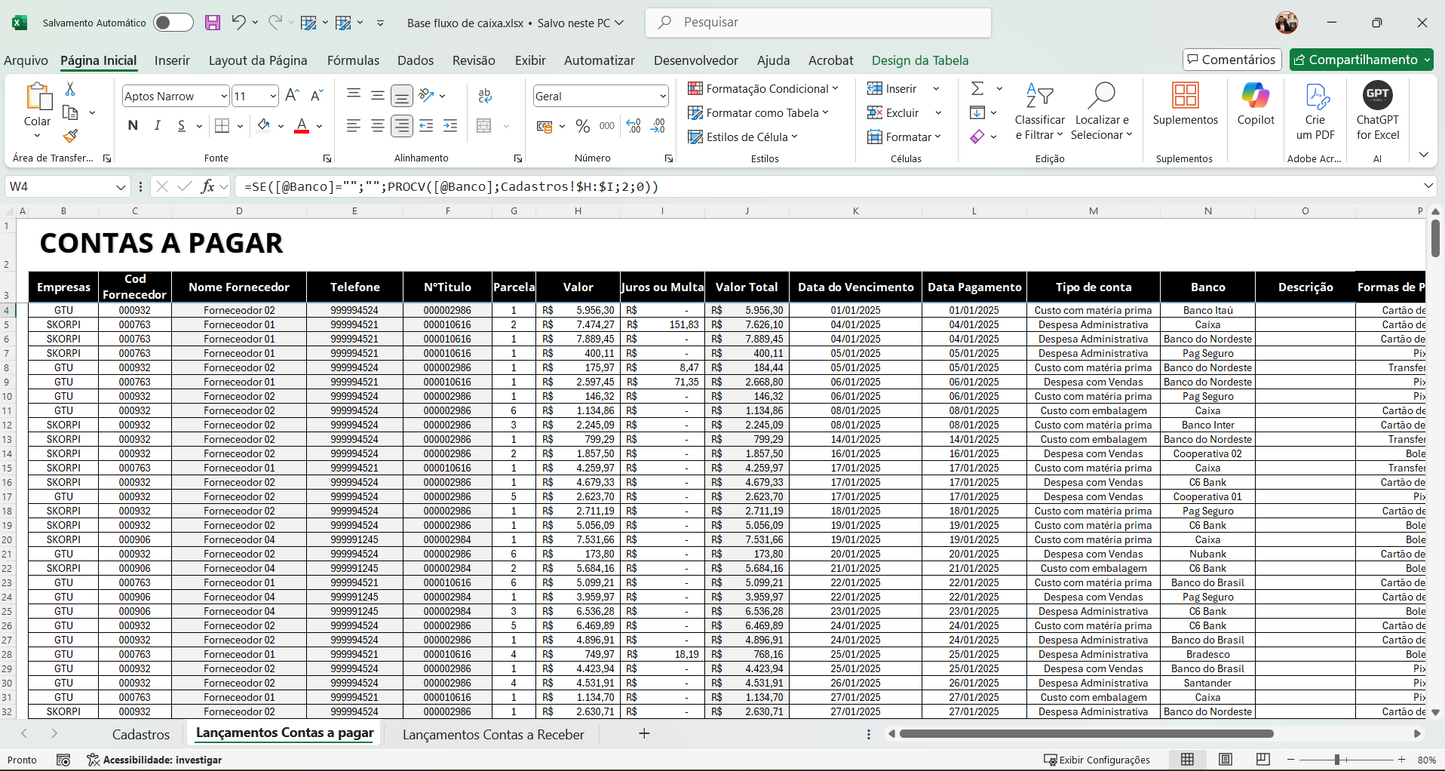Apply percent number format

[584, 127]
